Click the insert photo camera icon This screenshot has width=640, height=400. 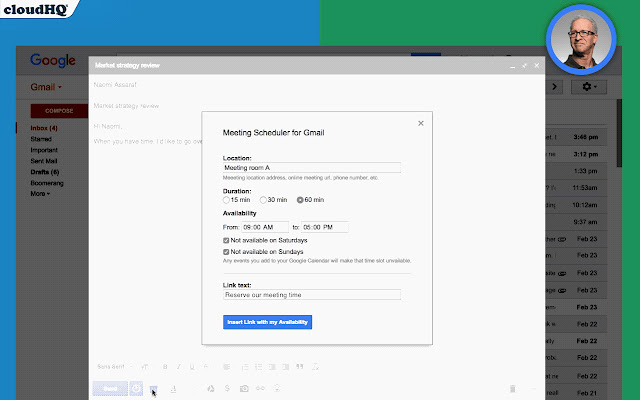pyautogui.click(x=244, y=387)
